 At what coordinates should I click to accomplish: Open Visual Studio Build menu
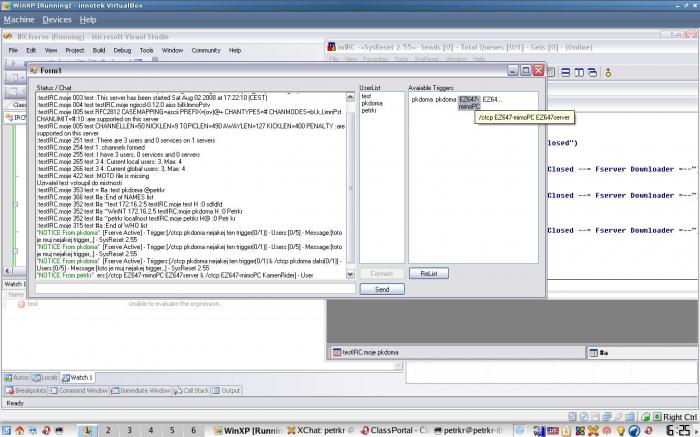[x=99, y=50]
